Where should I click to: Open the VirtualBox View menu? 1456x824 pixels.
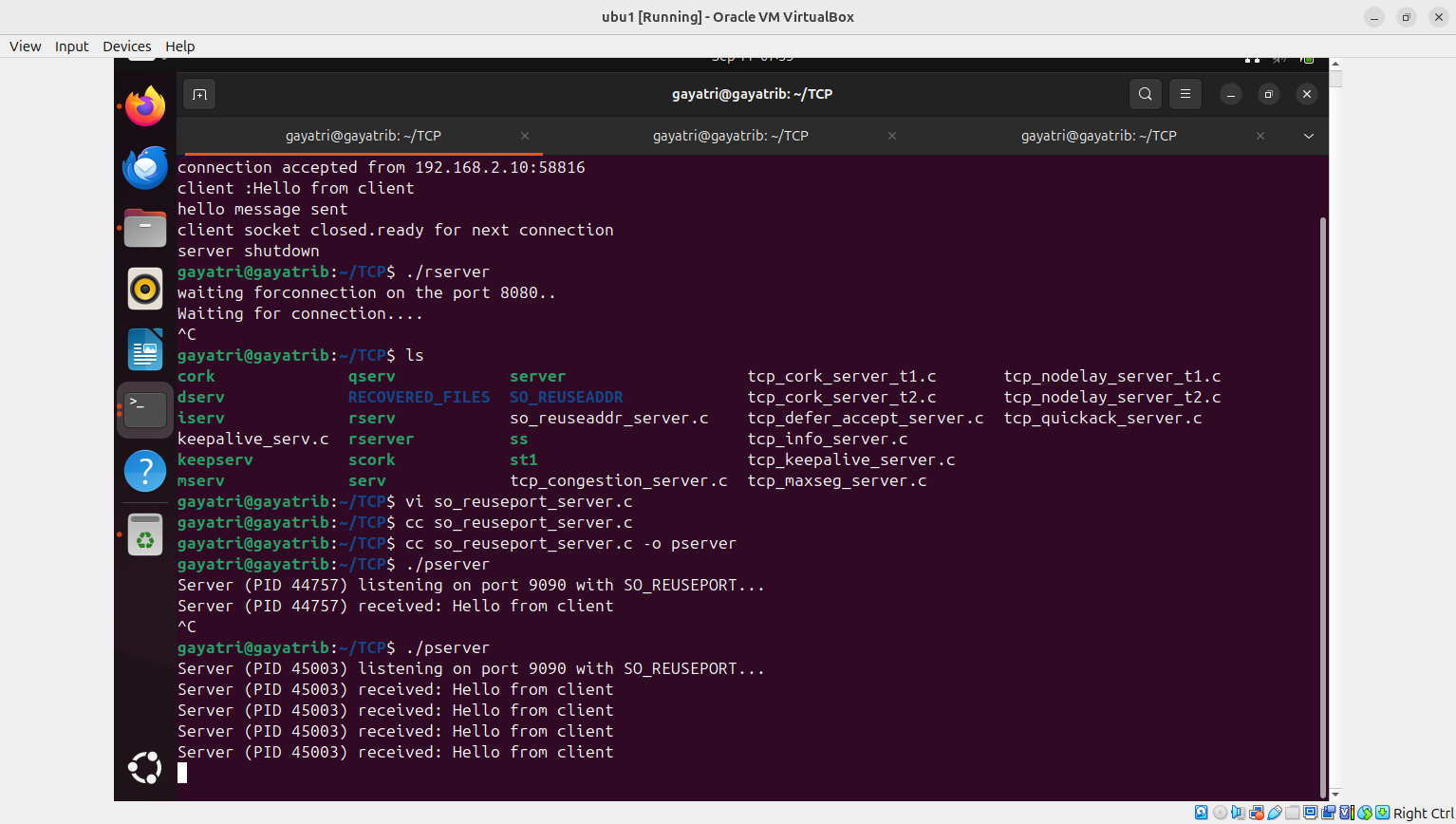click(x=26, y=47)
